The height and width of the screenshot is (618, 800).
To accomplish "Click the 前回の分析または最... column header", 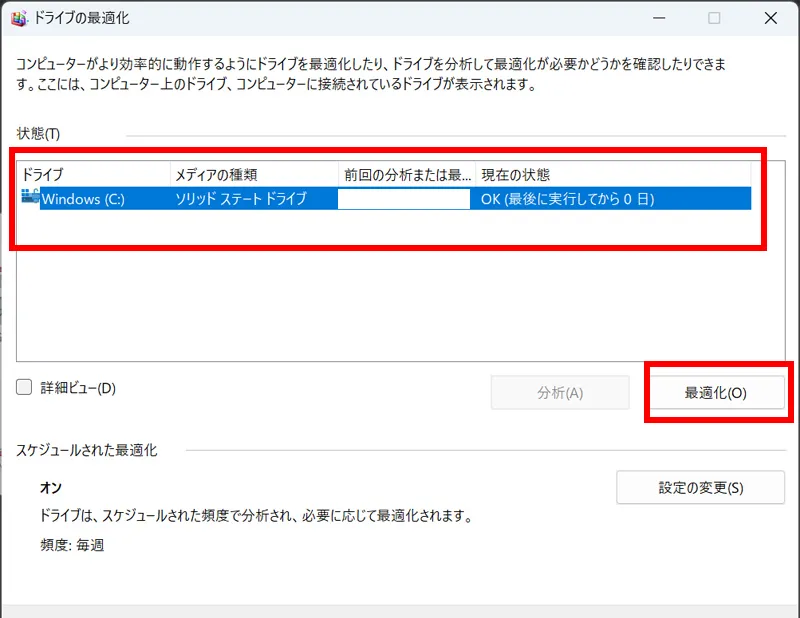I will pos(406,174).
